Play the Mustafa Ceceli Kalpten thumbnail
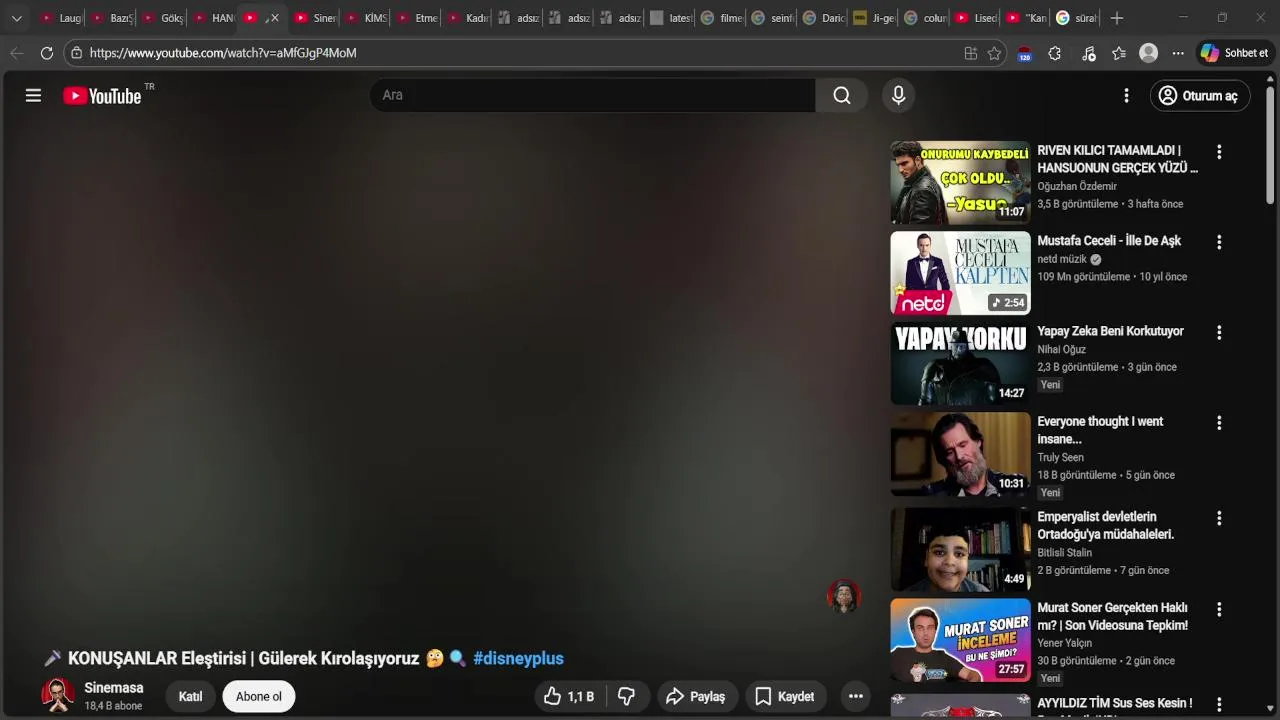1280x720 pixels. 960,273
